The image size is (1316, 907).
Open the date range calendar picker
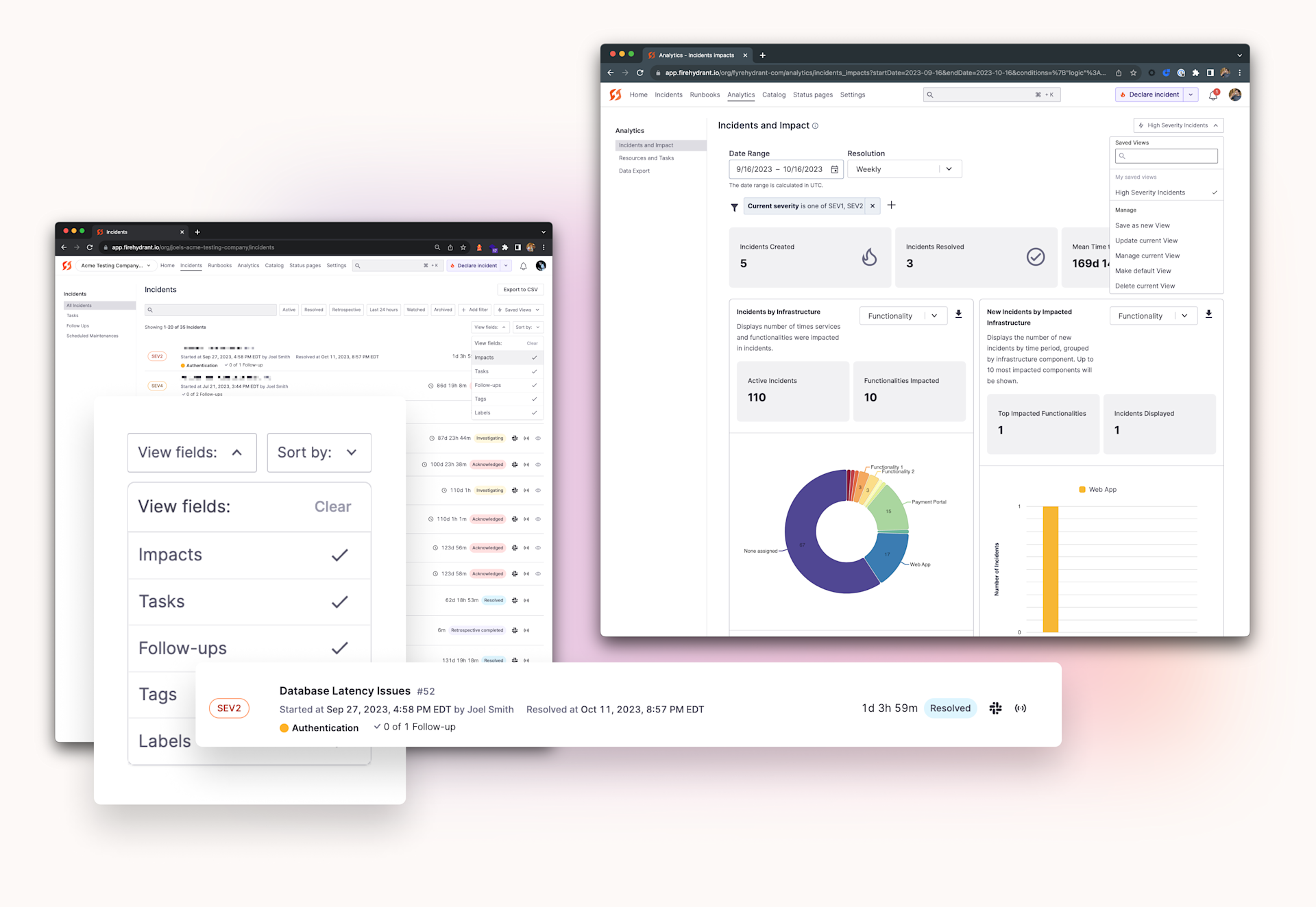coord(834,169)
